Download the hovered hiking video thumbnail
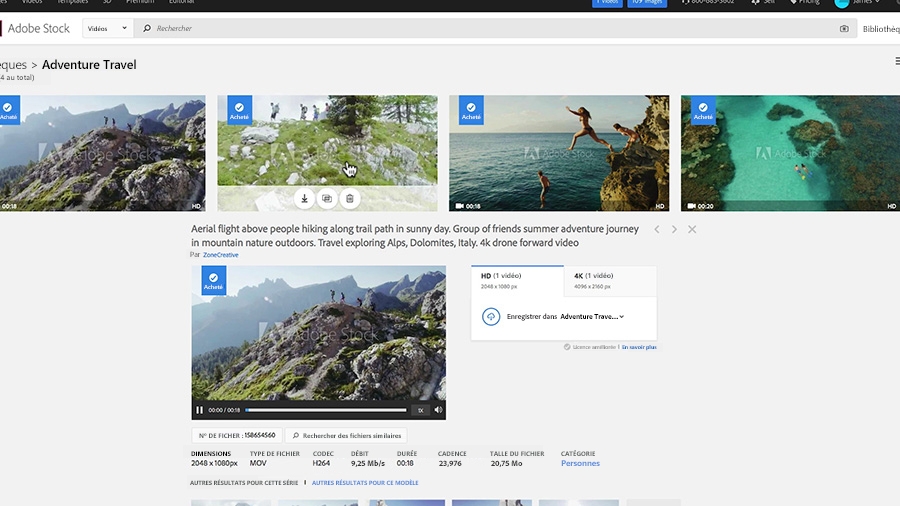The height and width of the screenshot is (506, 900). tap(305, 199)
